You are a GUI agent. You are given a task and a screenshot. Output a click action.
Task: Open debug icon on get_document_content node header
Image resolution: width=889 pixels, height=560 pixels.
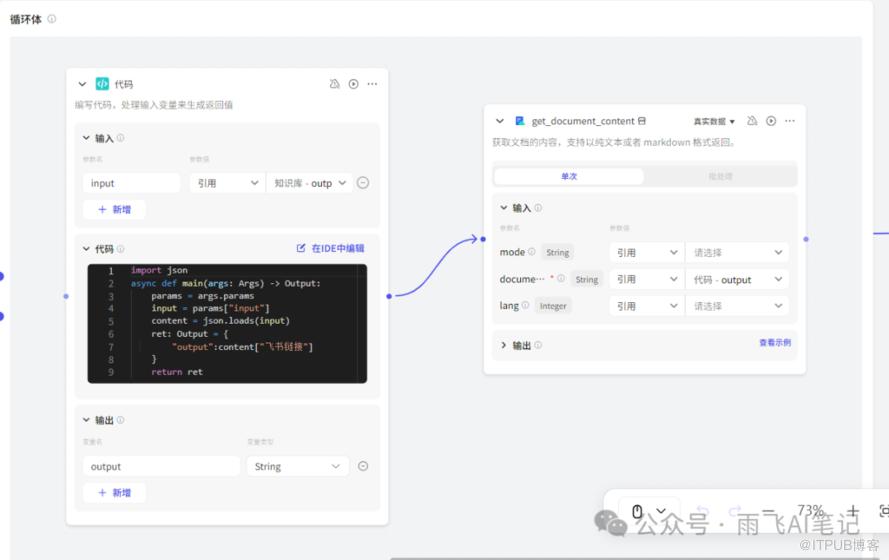pyautogui.click(x=752, y=121)
